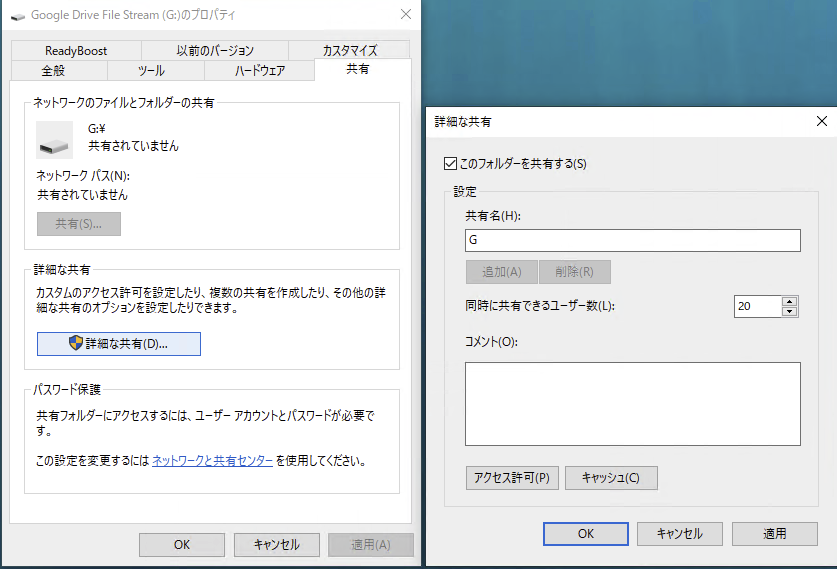Click inside the 共有名 share name field
837x569 pixels.
pyautogui.click(x=632, y=240)
